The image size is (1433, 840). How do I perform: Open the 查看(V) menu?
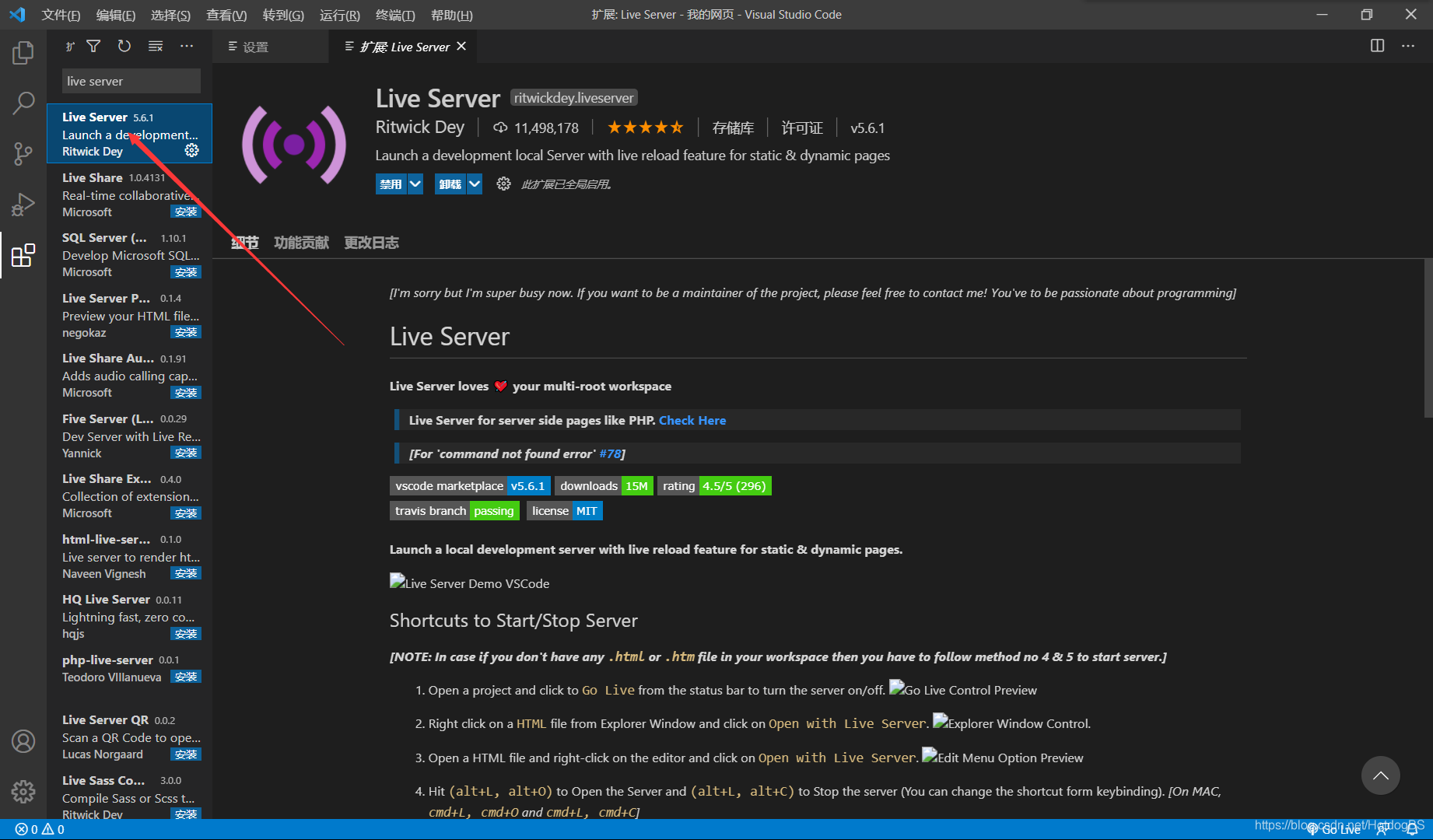point(226,15)
